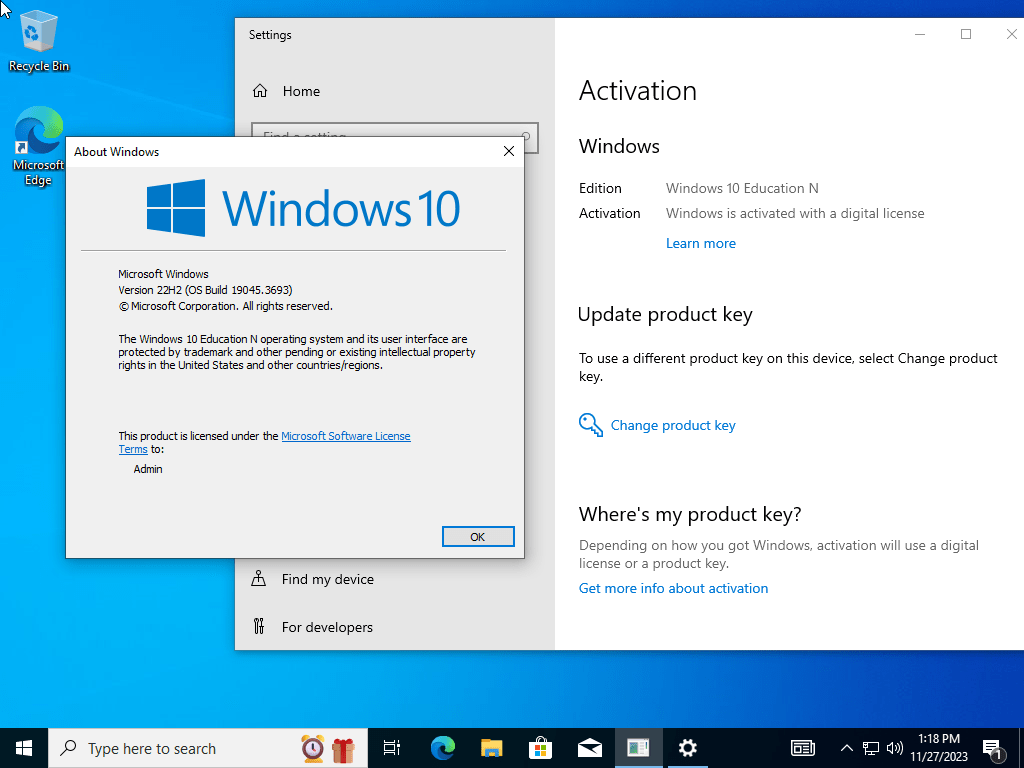1024x768 pixels.
Task: Click the Admin licensee name
Action: tap(148, 469)
